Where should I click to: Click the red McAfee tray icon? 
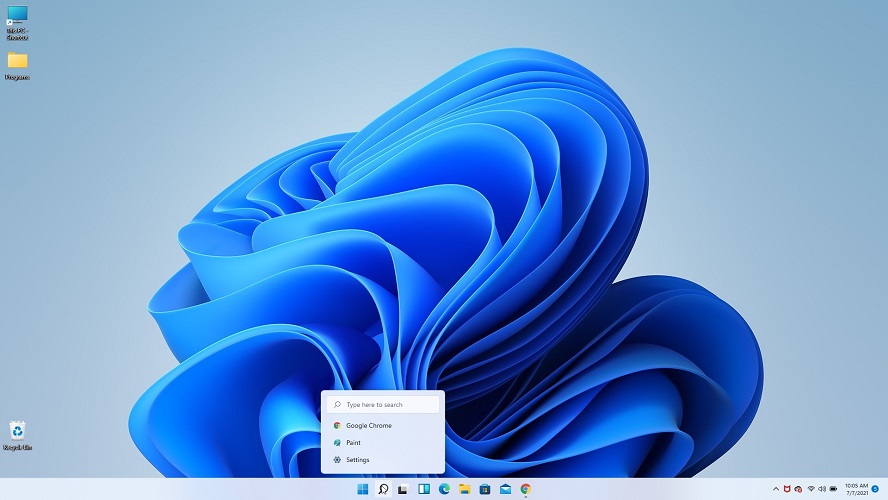[x=787, y=489]
